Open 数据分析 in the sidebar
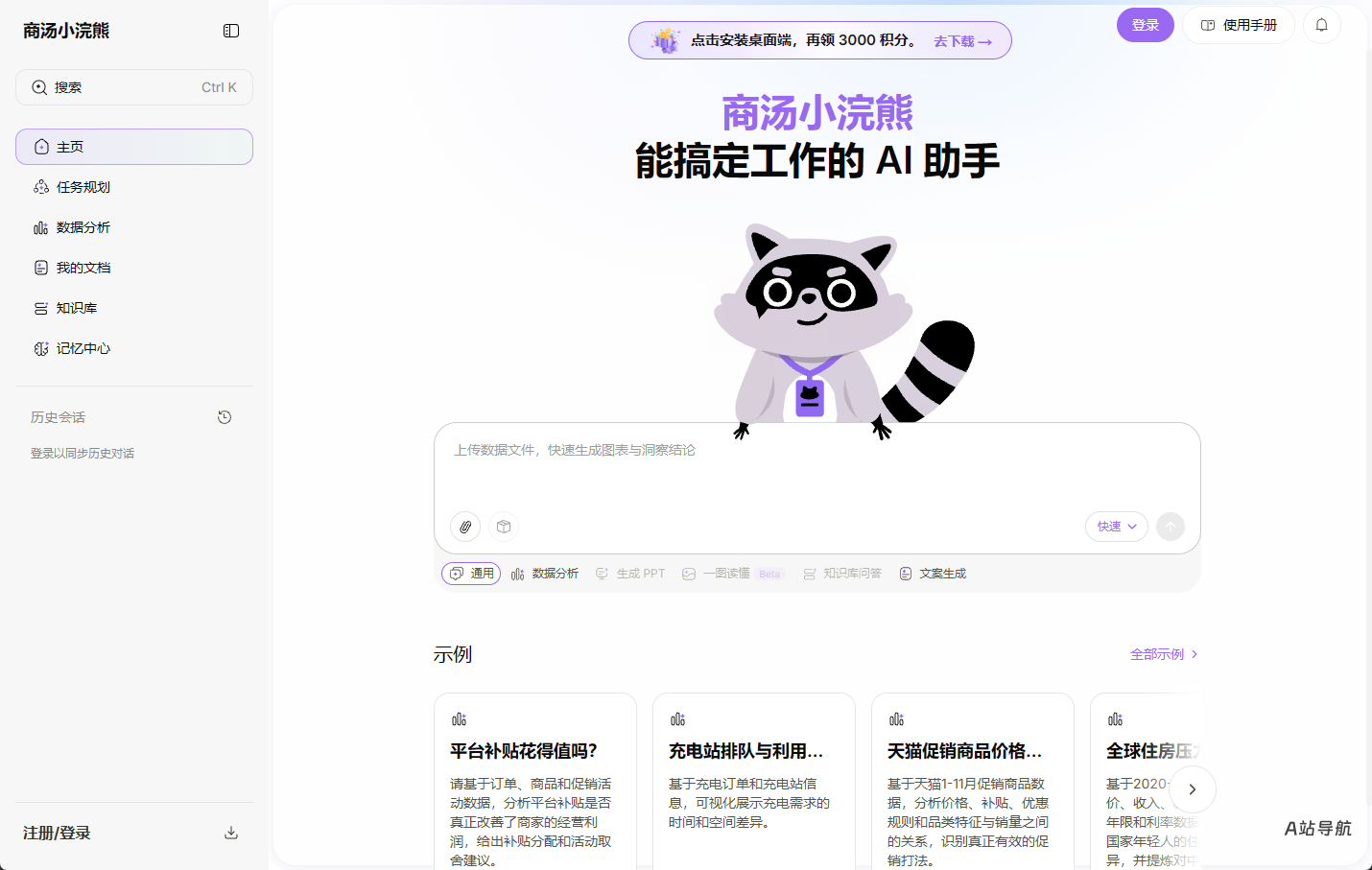Screen dimensions: 1372x870 tap(134, 227)
